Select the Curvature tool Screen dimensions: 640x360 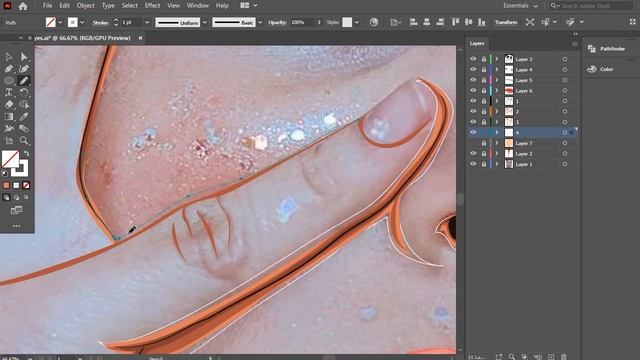(24, 69)
